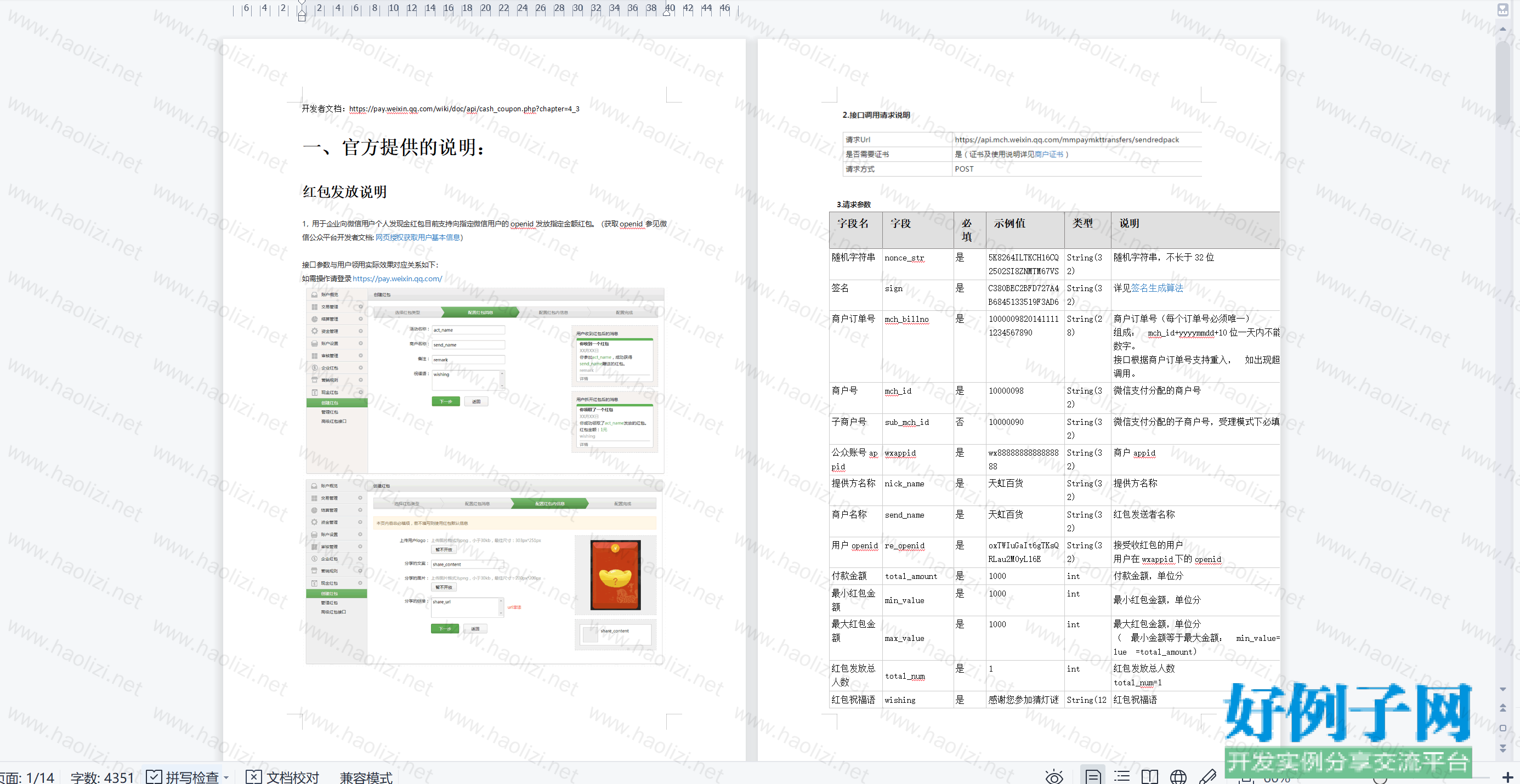
Task: Switch to web layout globe icon
Action: (x=1178, y=776)
